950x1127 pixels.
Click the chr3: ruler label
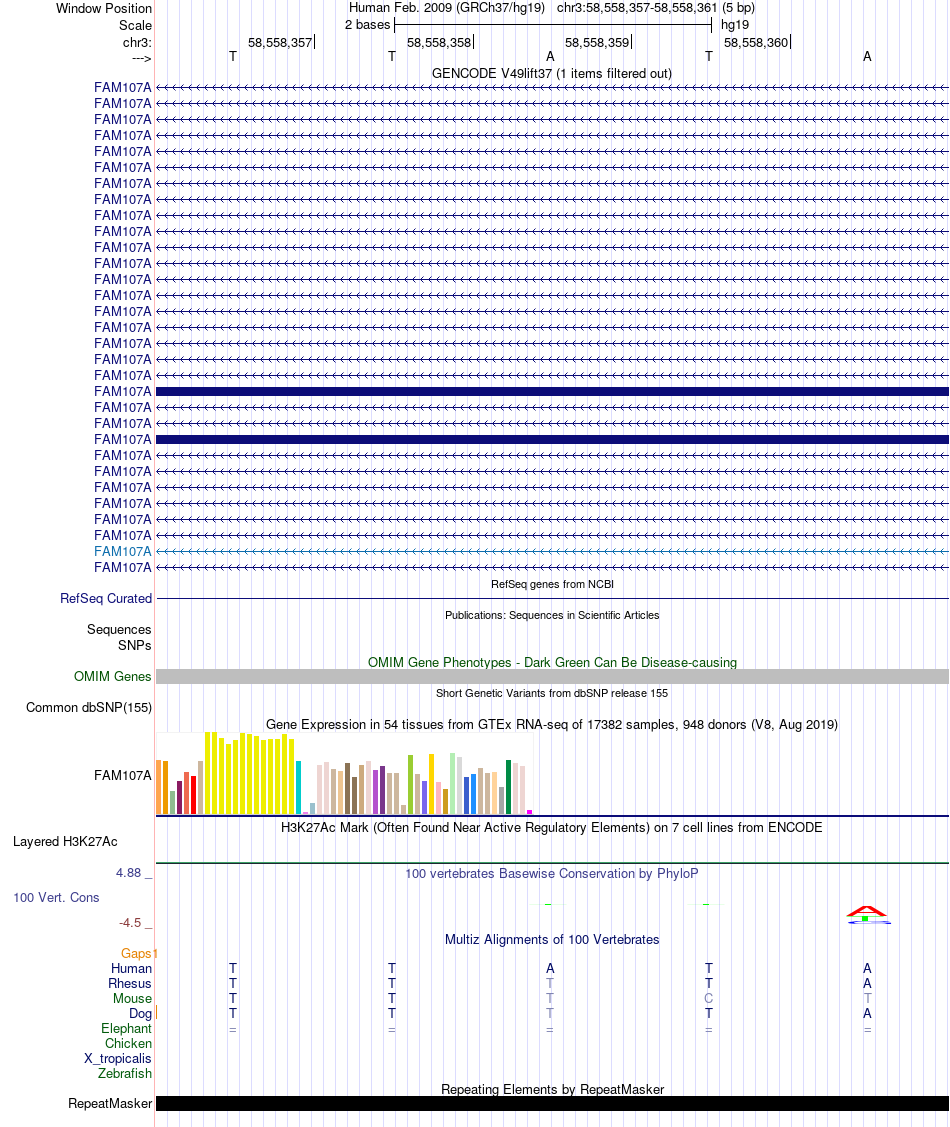(137, 42)
